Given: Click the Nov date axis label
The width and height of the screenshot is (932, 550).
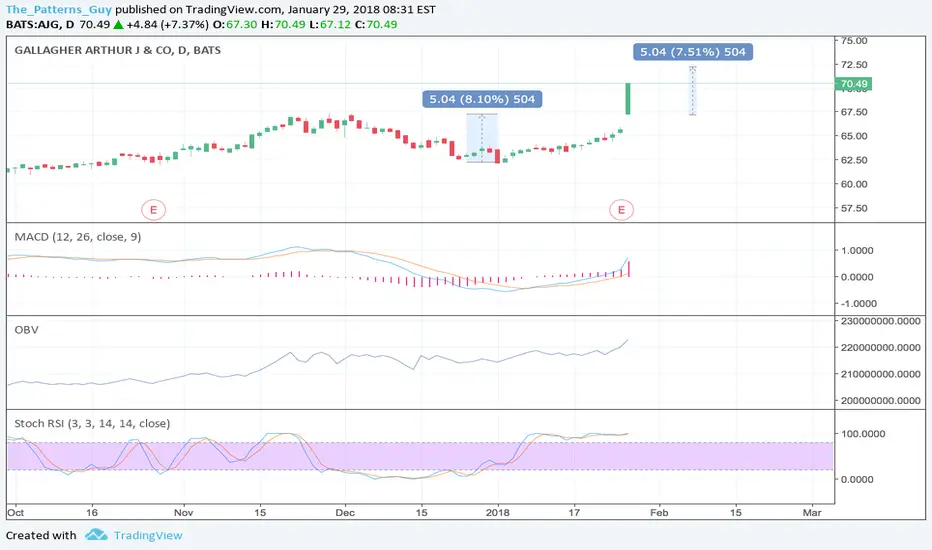Looking at the screenshot, I should 184,513.
